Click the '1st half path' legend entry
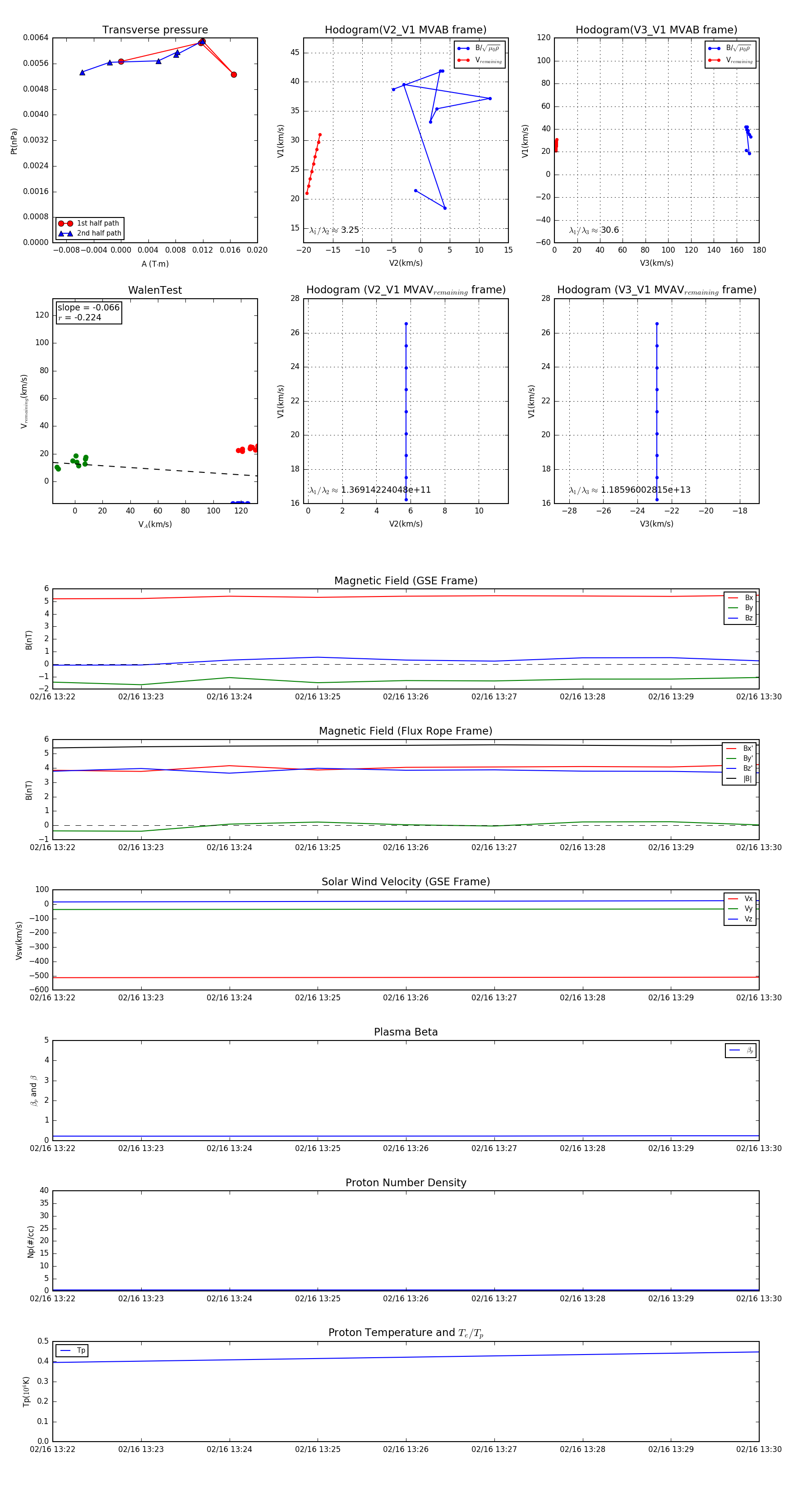 [90, 223]
